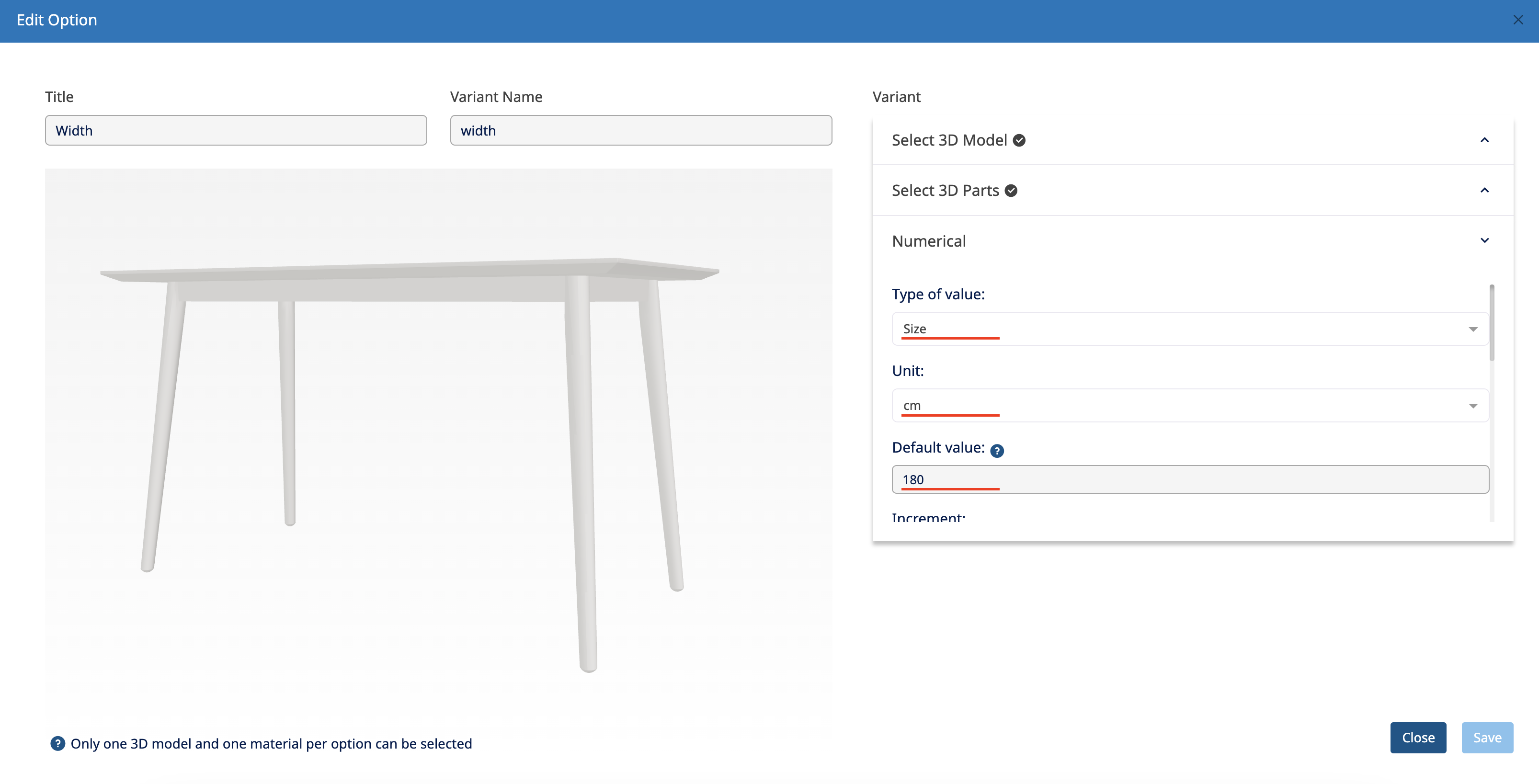Click the Select 3D Model header text
The width and height of the screenshot is (1539, 784).
949,140
